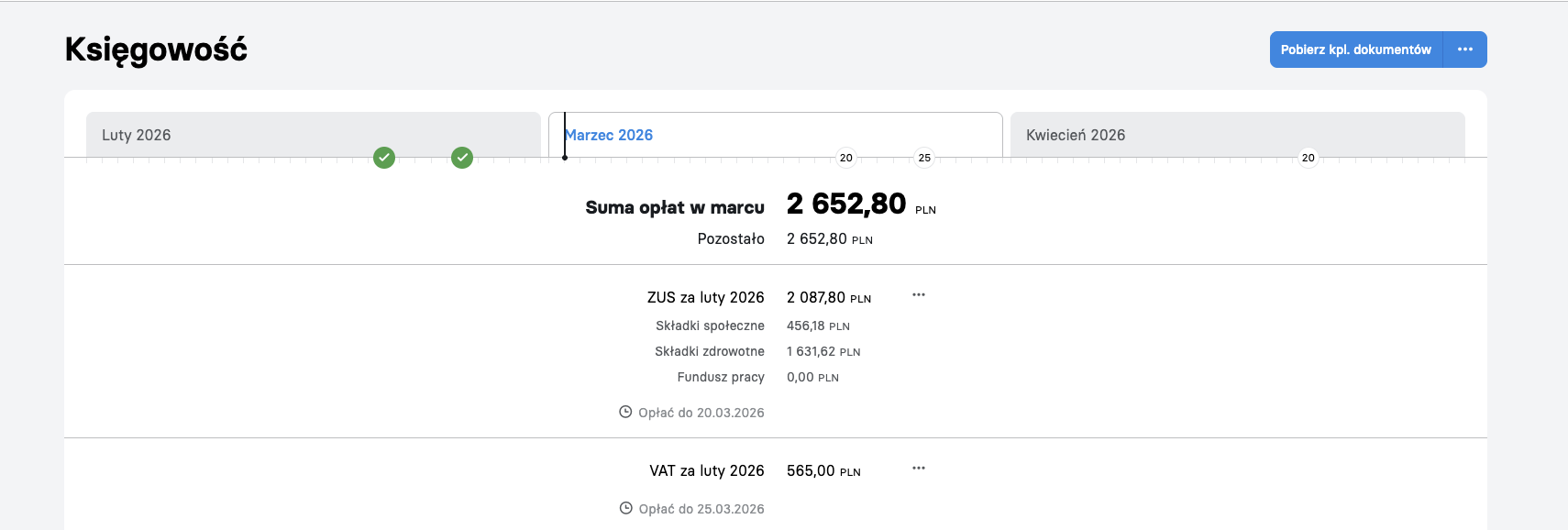The width and height of the screenshot is (1568, 530).
Task: Click the Fundusz pracy label
Action: (721, 377)
